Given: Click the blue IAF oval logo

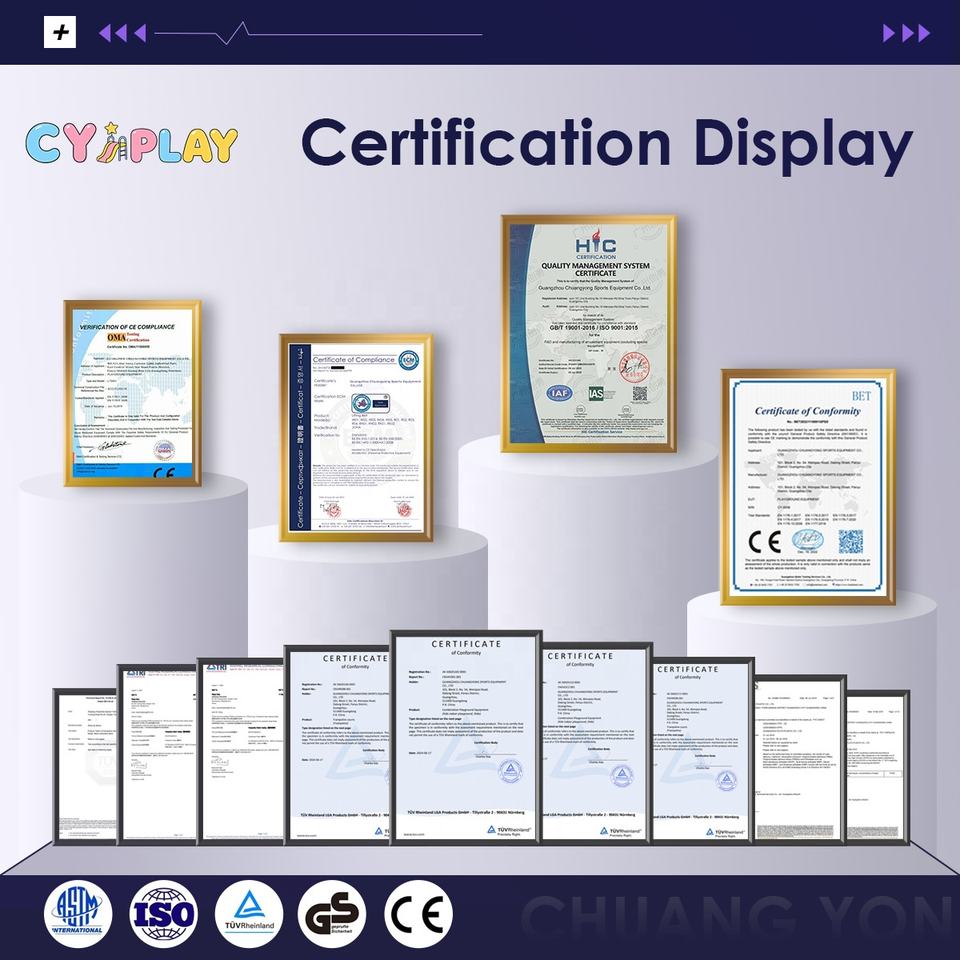Looking at the screenshot, I should [559, 393].
